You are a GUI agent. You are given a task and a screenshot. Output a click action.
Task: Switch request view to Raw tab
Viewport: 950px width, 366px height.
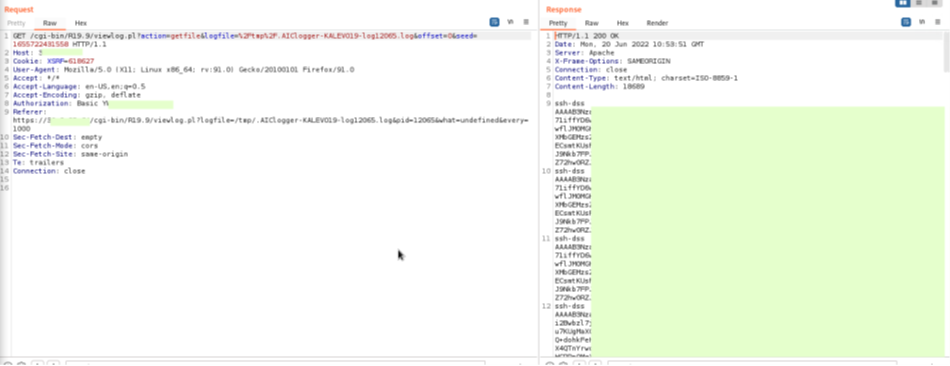tap(50, 23)
